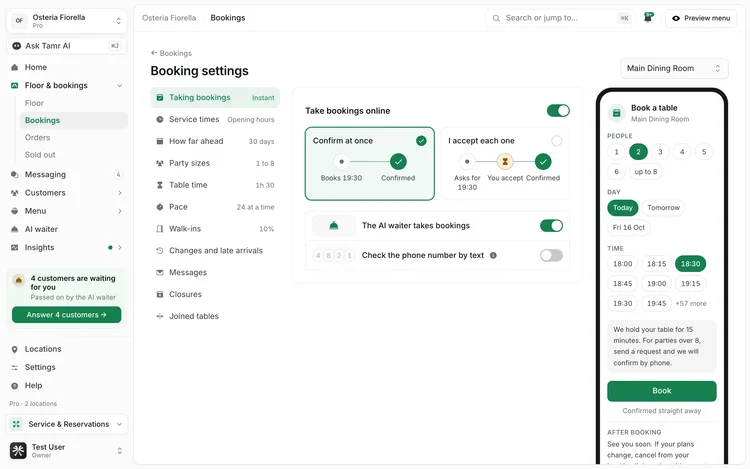
Task: Go to Floor in sidebar
Action: pos(34,103)
